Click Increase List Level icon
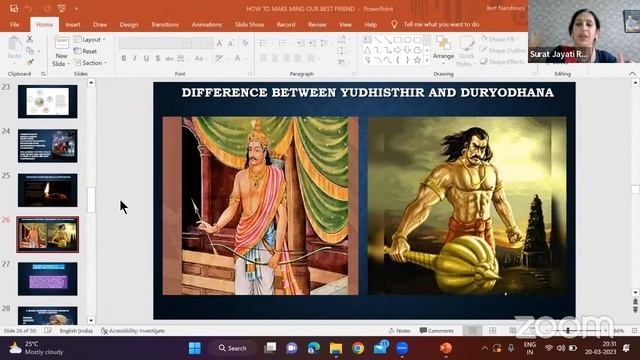The width and height of the screenshot is (640, 360). click(312, 43)
